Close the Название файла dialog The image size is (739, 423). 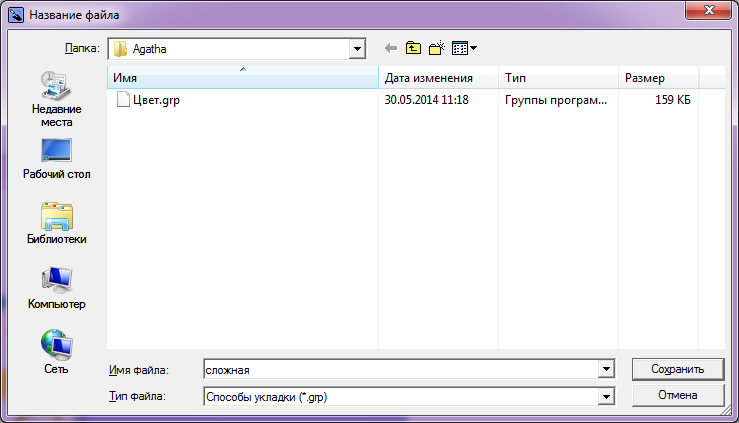(x=708, y=10)
